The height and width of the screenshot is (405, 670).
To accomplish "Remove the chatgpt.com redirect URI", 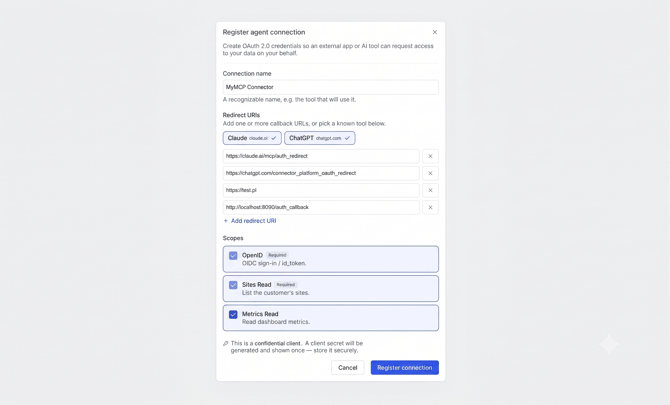I will [430, 173].
